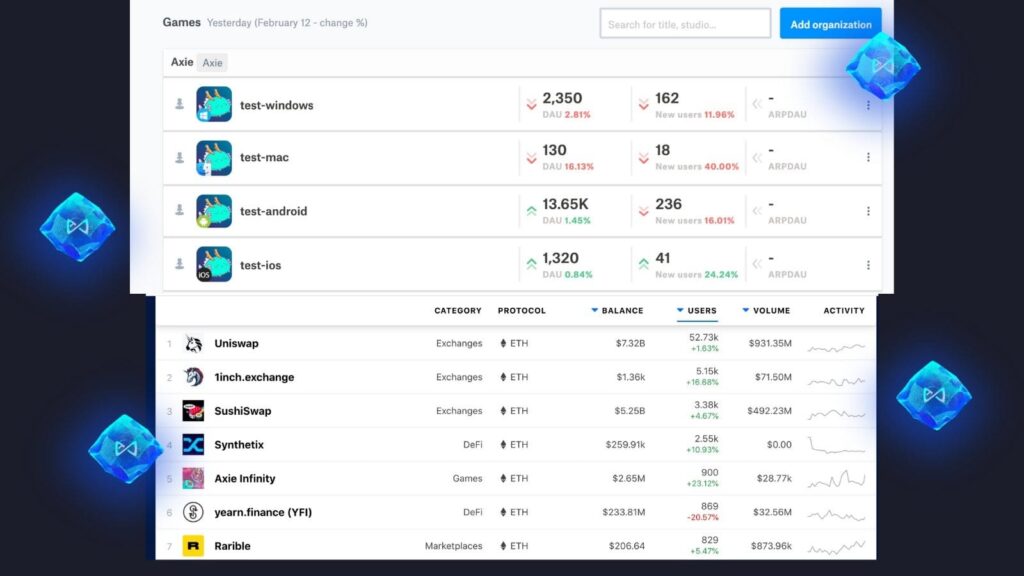The width and height of the screenshot is (1024, 576).
Task: Click DeFi category in Synthetix row
Action: point(473,445)
